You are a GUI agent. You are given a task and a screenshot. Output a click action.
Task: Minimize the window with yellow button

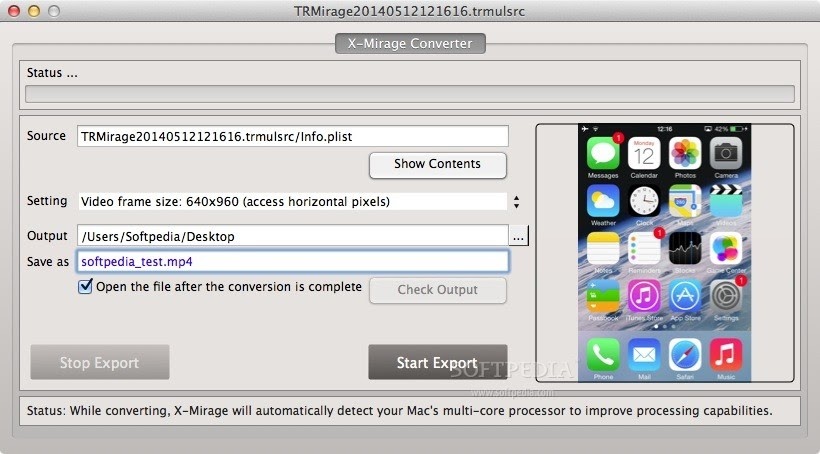[x=34, y=11]
